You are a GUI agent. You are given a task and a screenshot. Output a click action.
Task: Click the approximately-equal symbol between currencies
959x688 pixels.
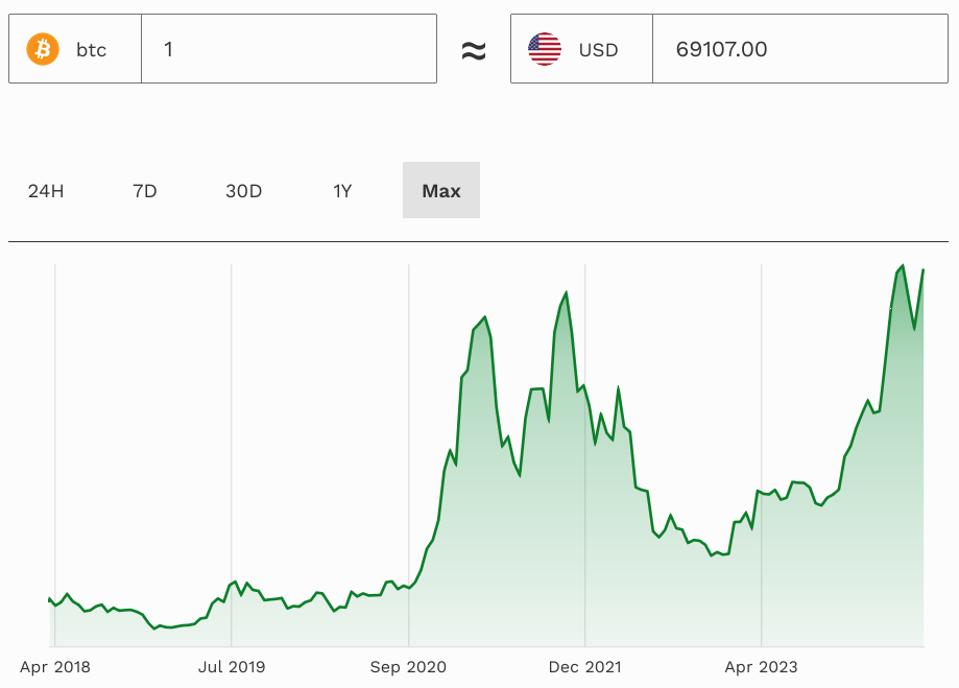(x=473, y=50)
